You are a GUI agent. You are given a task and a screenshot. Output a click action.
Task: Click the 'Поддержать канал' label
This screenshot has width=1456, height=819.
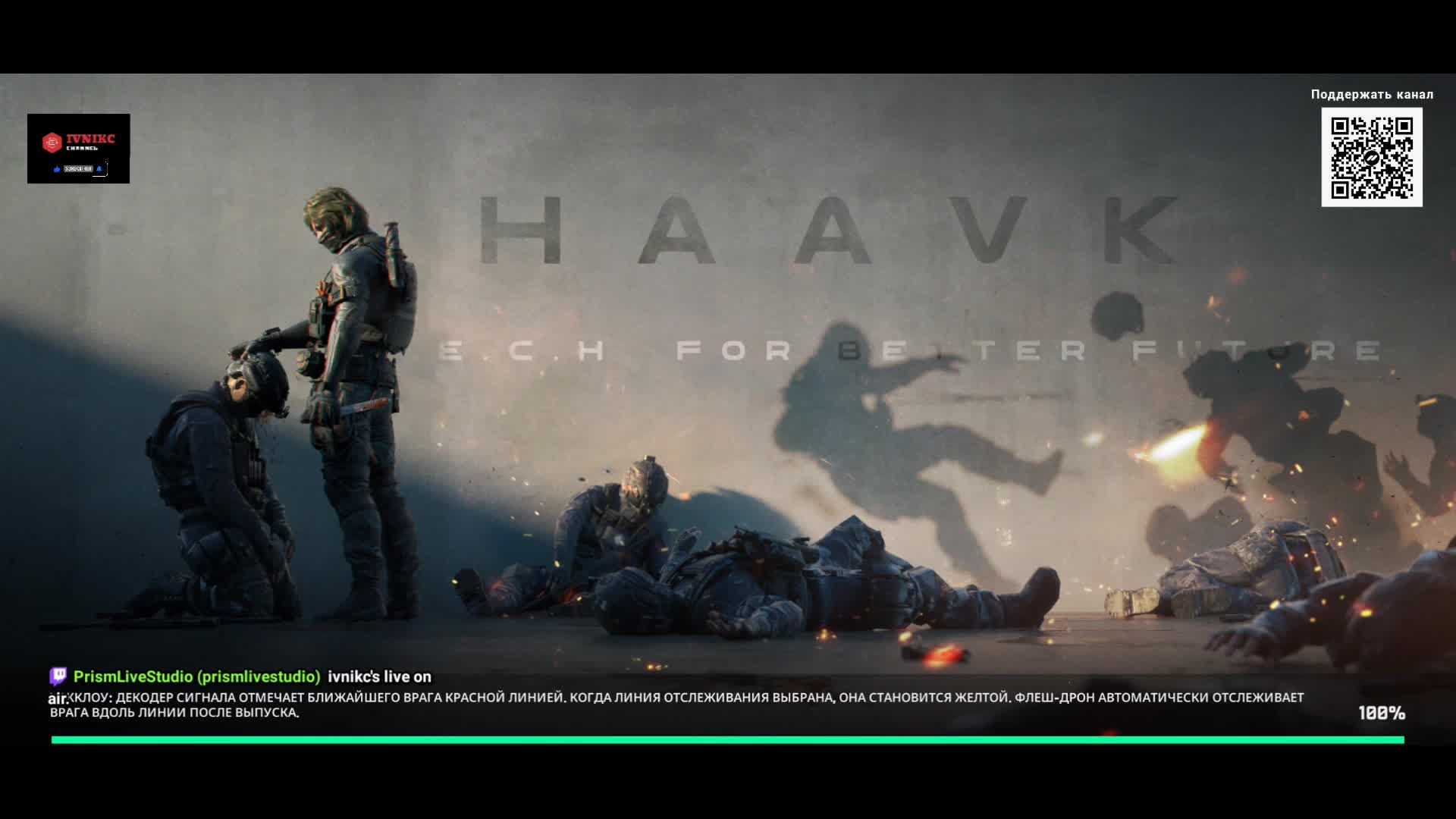click(1371, 94)
